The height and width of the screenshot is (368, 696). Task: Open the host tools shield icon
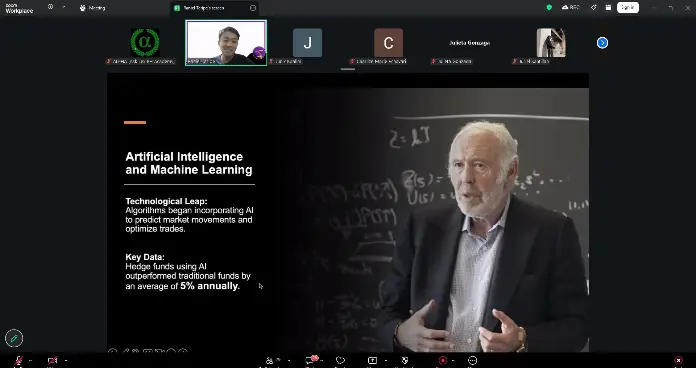(x=405, y=360)
